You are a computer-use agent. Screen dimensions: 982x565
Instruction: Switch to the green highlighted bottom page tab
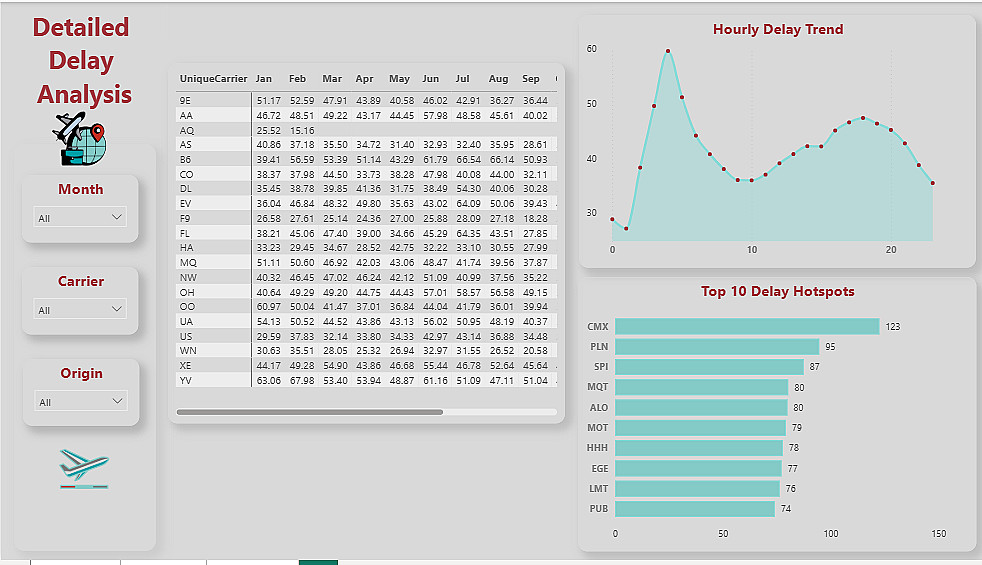point(318,562)
